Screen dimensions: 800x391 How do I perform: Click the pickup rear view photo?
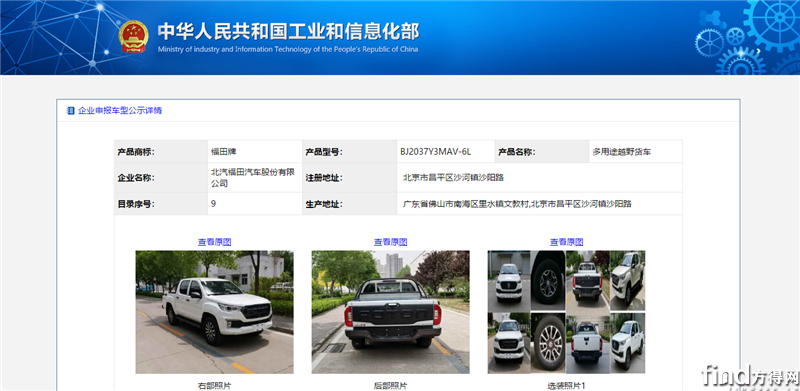tap(390, 312)
